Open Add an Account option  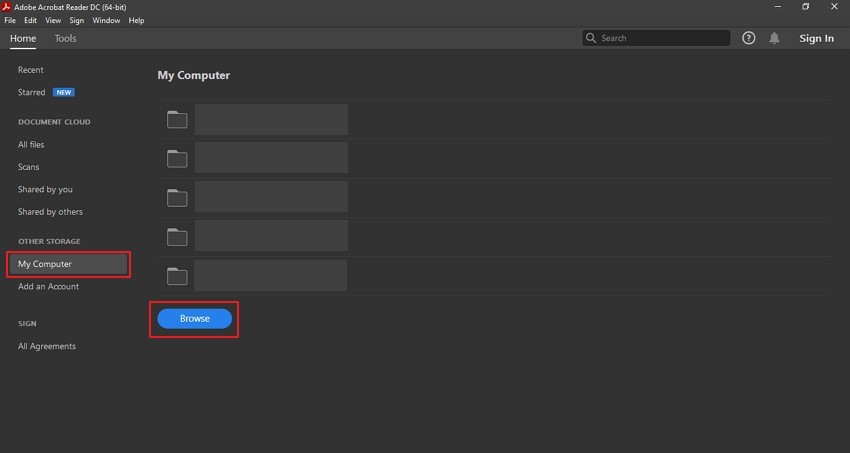48,287
